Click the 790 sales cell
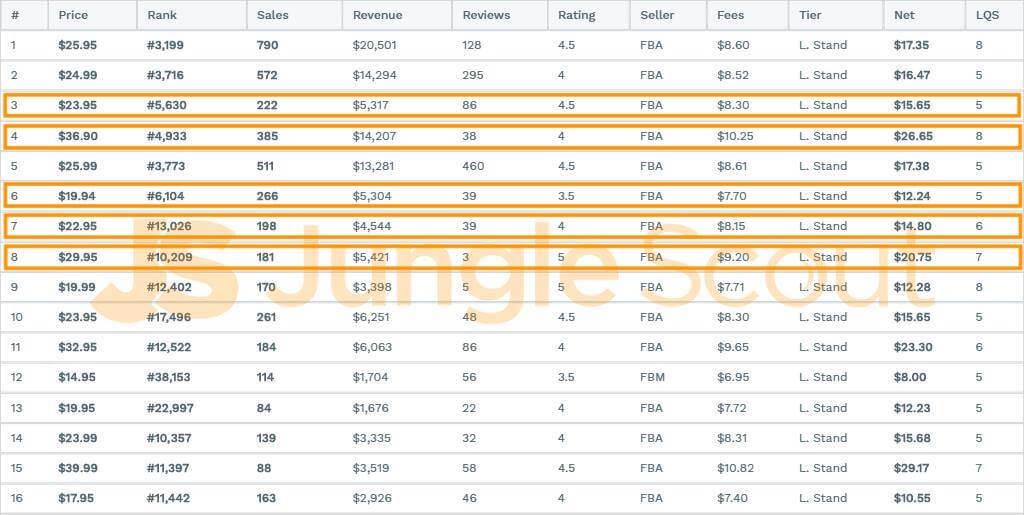 268,45
